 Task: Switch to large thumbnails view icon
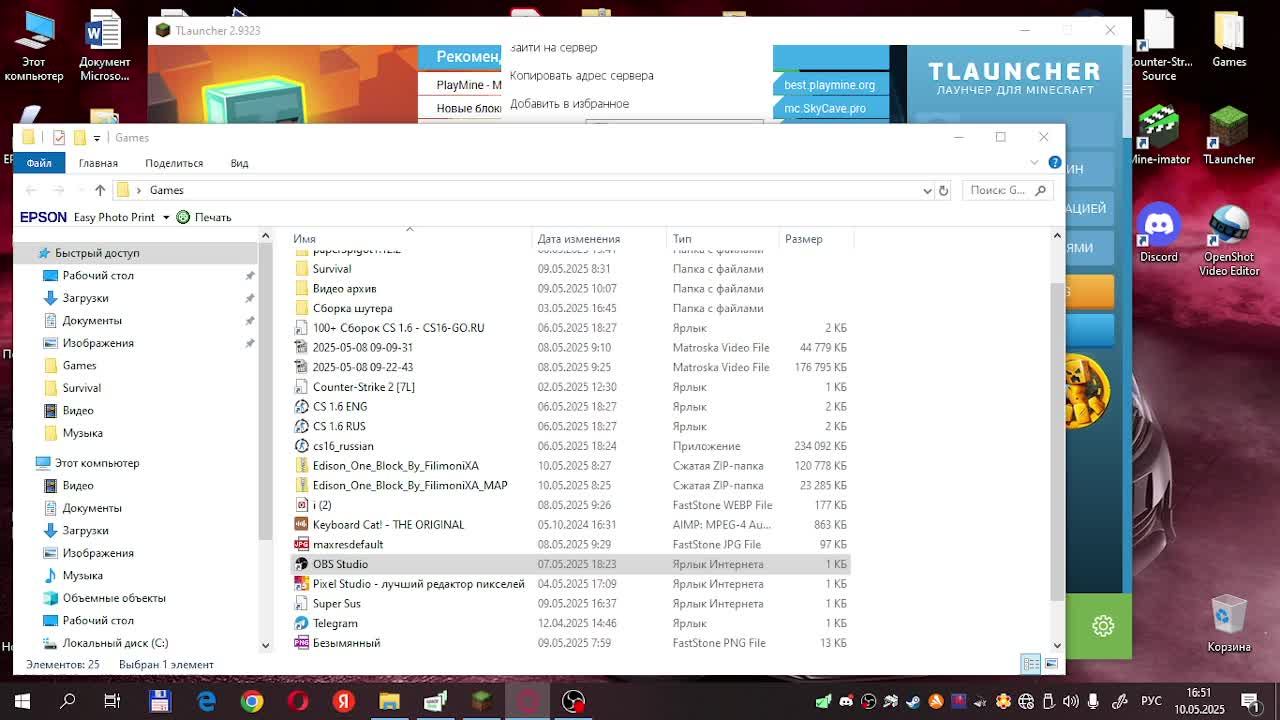click(1051, 664)
